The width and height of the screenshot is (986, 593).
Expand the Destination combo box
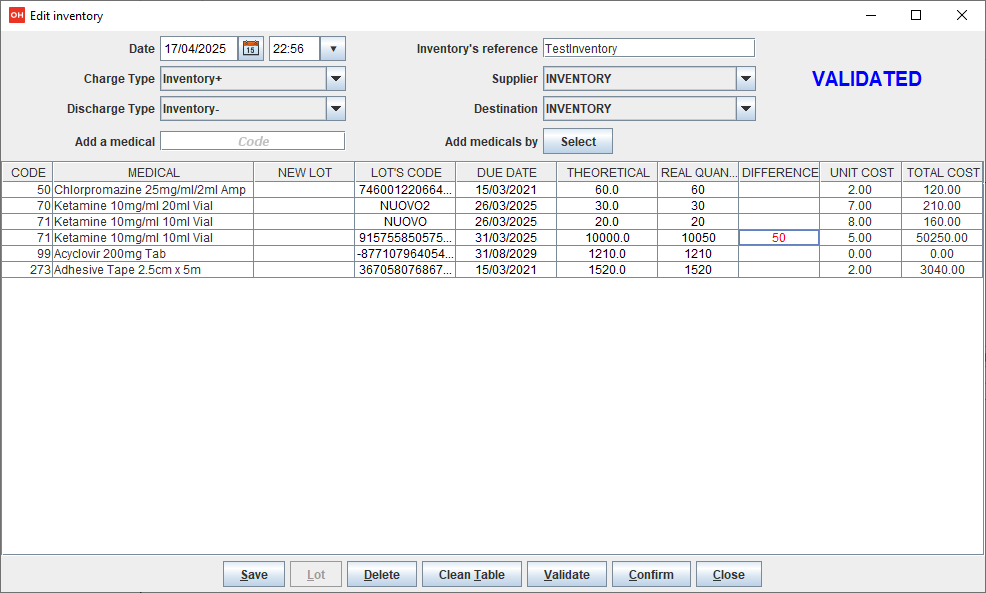pos(744,108)
